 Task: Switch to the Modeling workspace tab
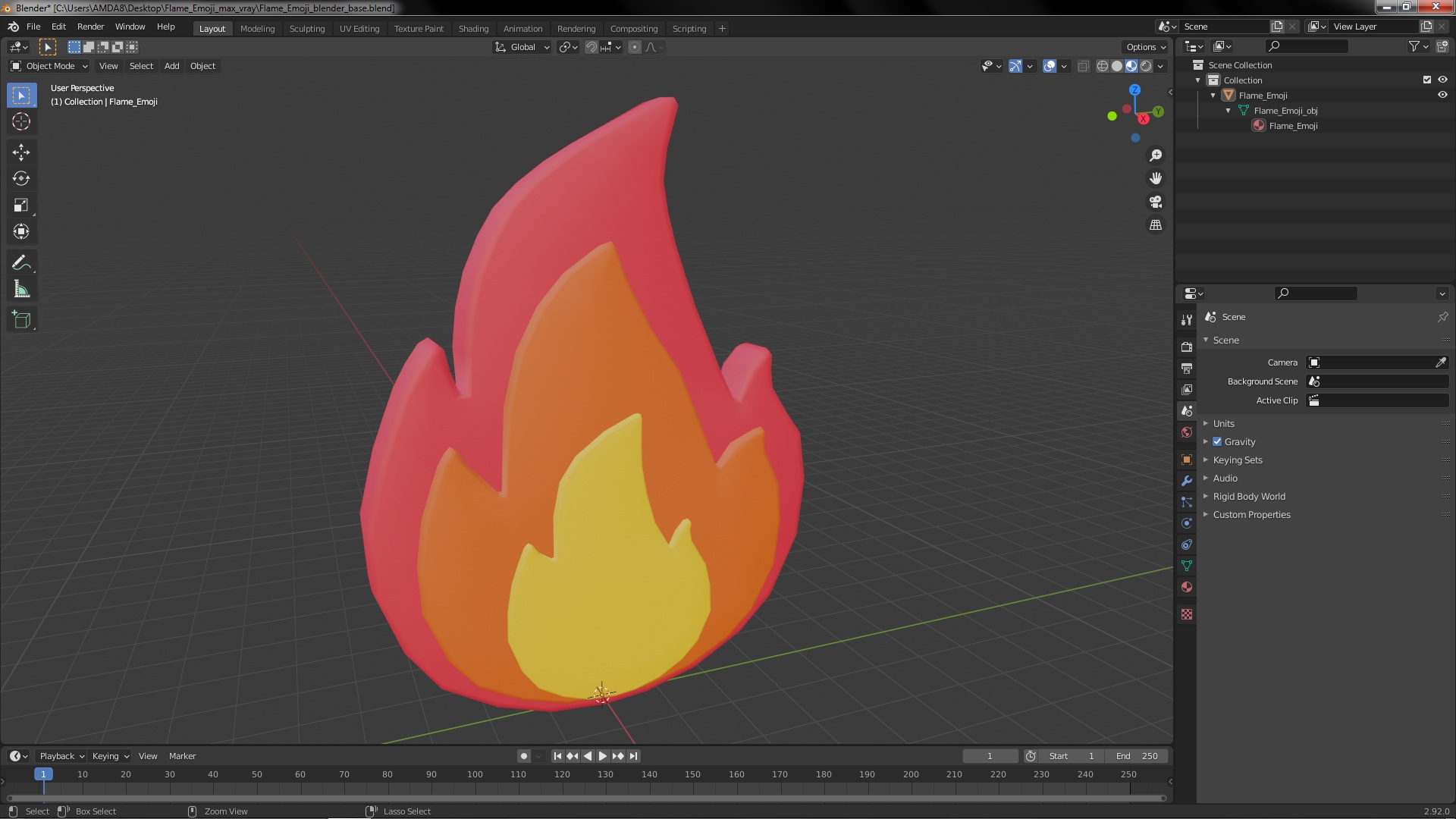tap(257, 29)
